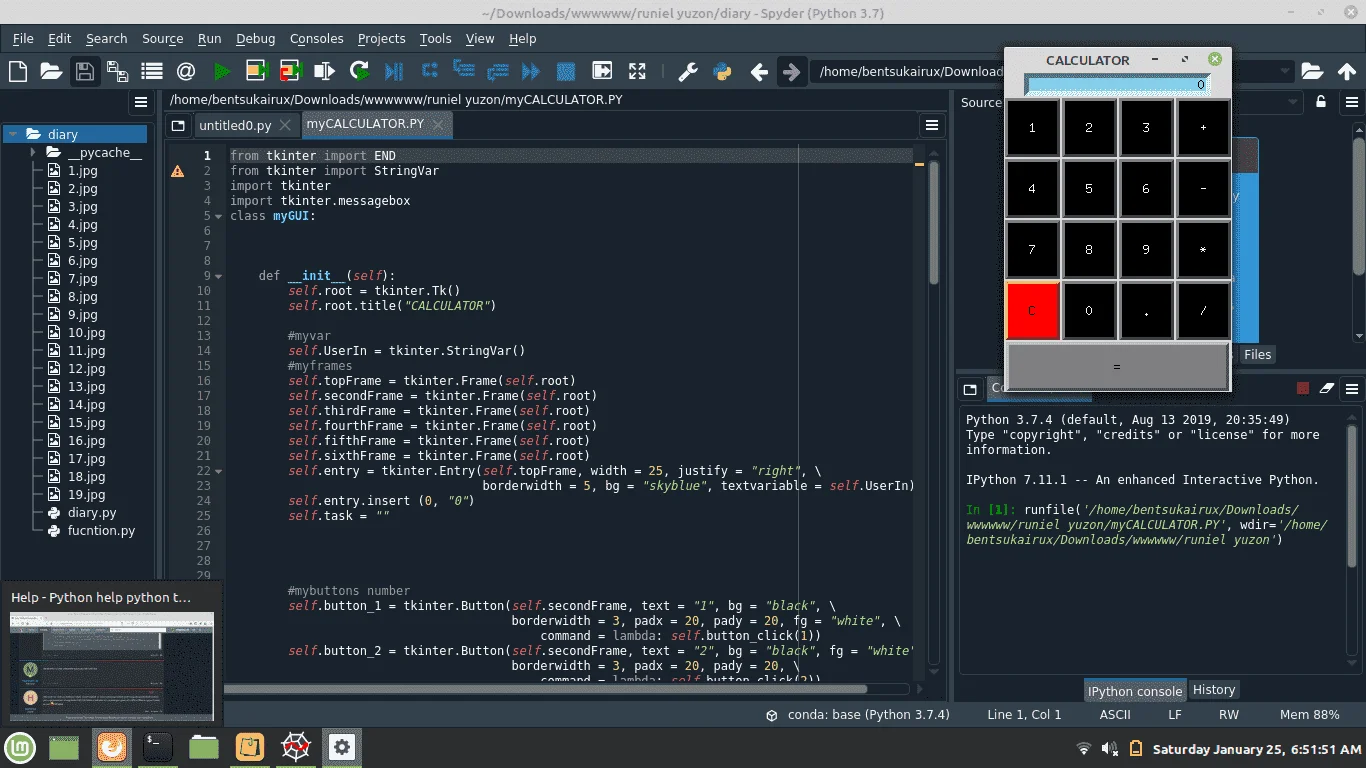Open the file list icon in the toolbar
This screenshot has width=1366, height=768.
(x=152, y=71)
